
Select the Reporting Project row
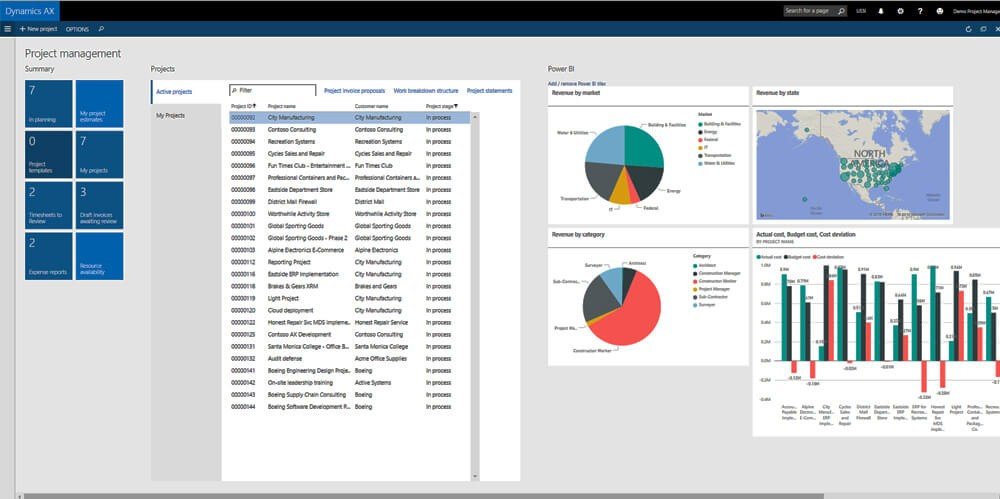(349, 262)
